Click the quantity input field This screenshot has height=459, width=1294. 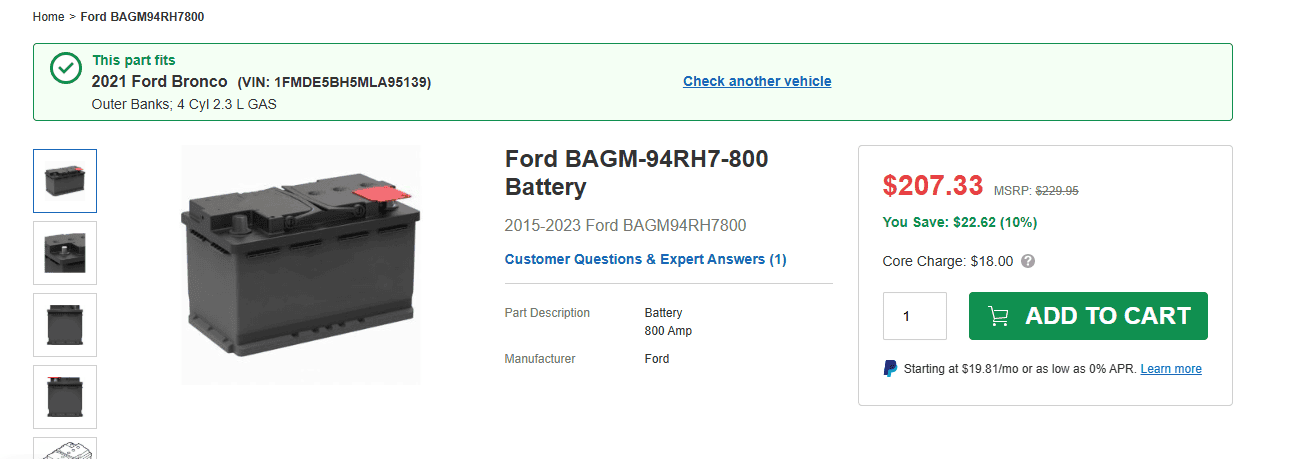click(x=914, y=316)
